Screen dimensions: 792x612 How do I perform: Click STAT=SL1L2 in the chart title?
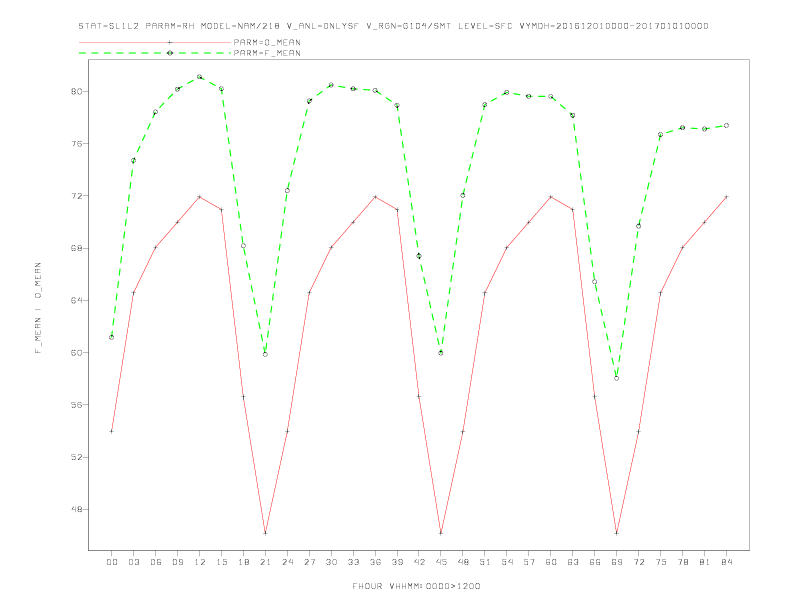click(x=109, y=26)
